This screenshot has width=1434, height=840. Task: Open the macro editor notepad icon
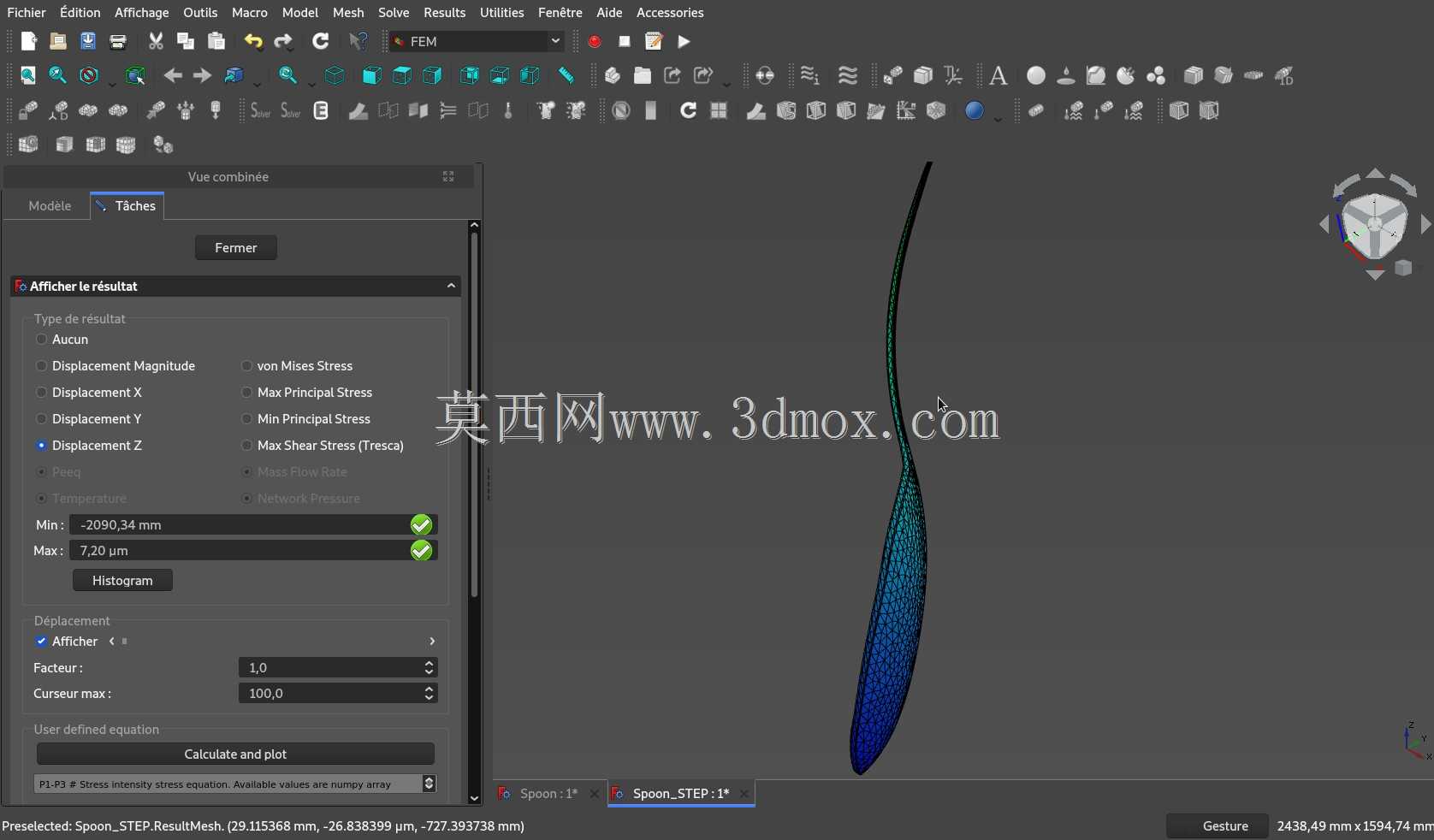[654, 41]
